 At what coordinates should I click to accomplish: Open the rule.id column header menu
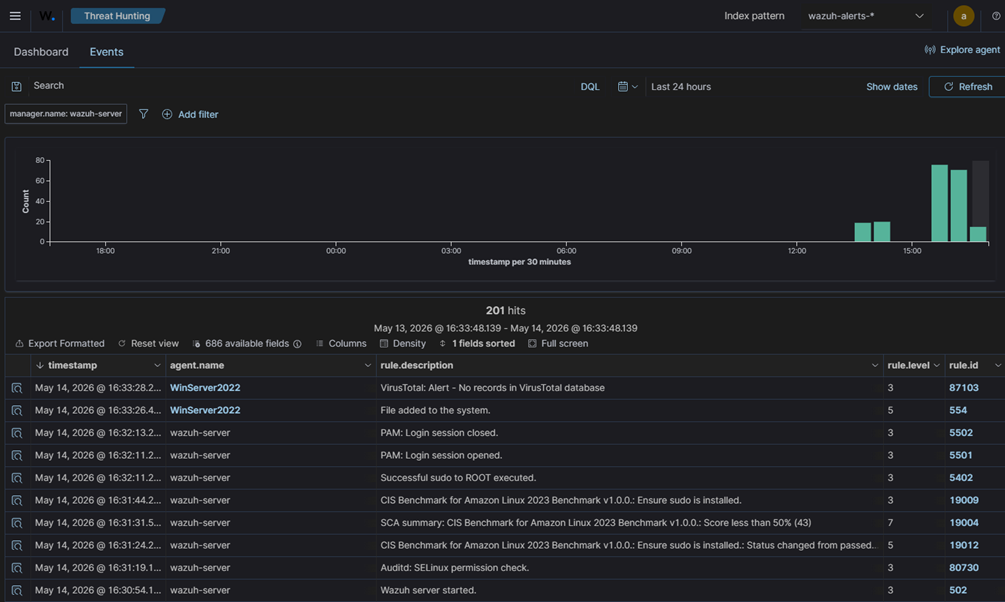[x=998, y=365]
